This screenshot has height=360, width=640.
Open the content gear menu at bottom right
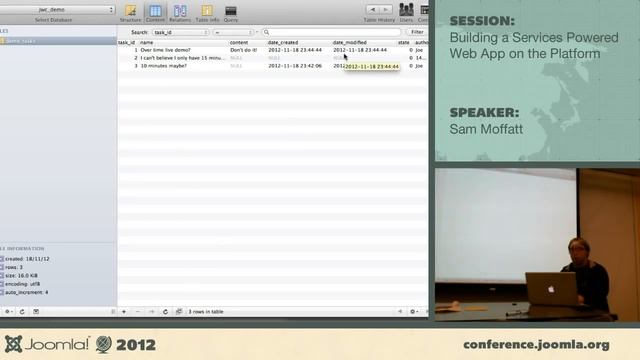click(413, 311)
